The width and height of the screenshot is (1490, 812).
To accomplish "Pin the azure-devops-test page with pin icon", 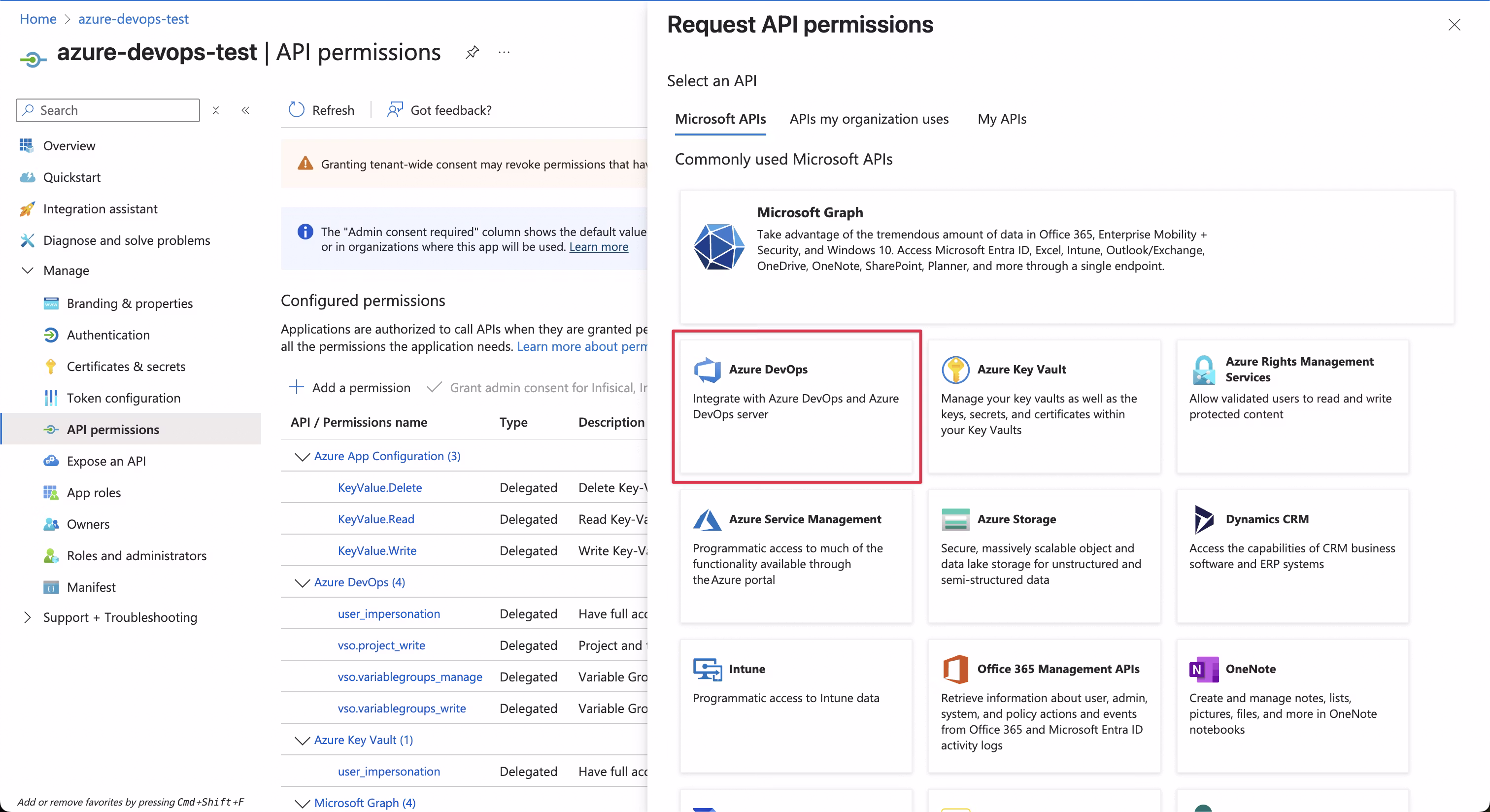I will (x=473, y=53).
